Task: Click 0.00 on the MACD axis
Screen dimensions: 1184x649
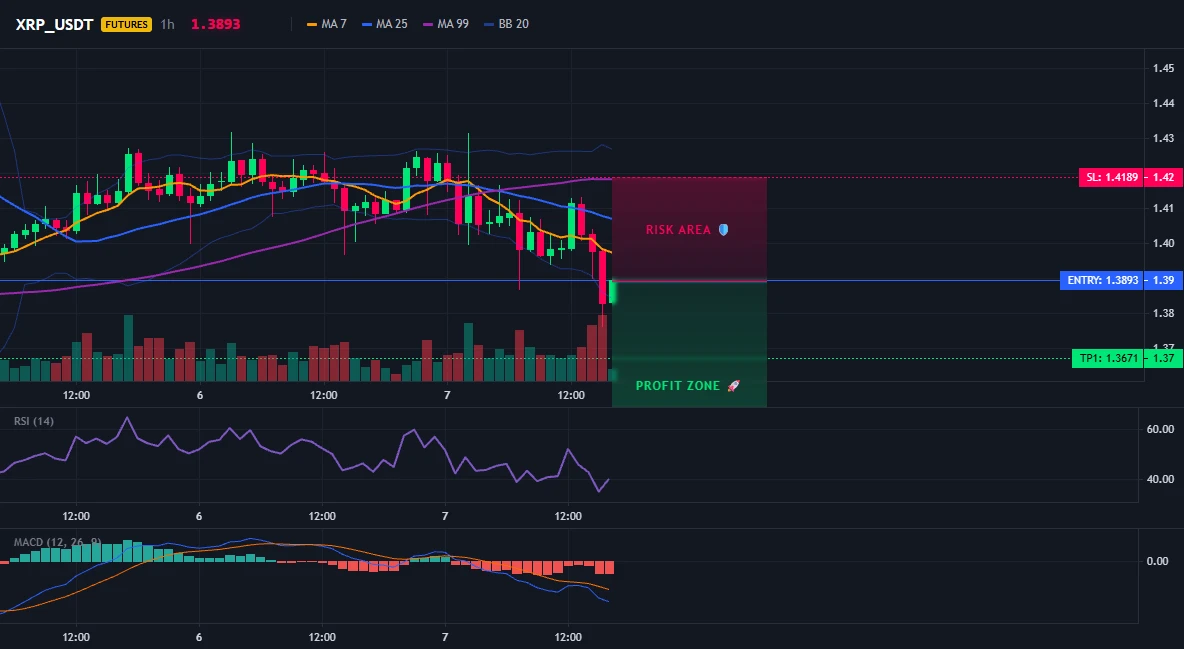Action: (1158, 561)
